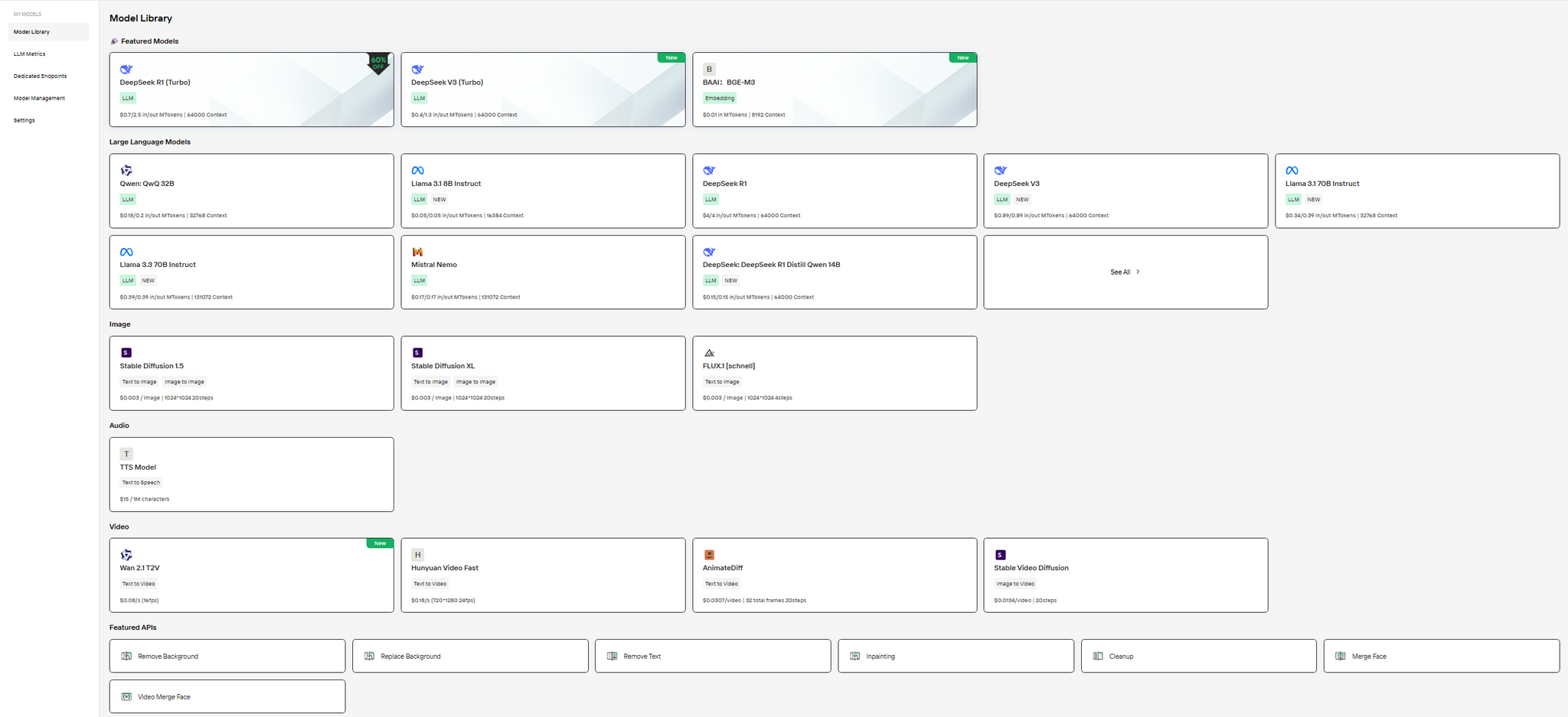Open Settings in the left sidebar
Image resolution: width=1568 pixels, height=717 pixels.
pos(24,121)
